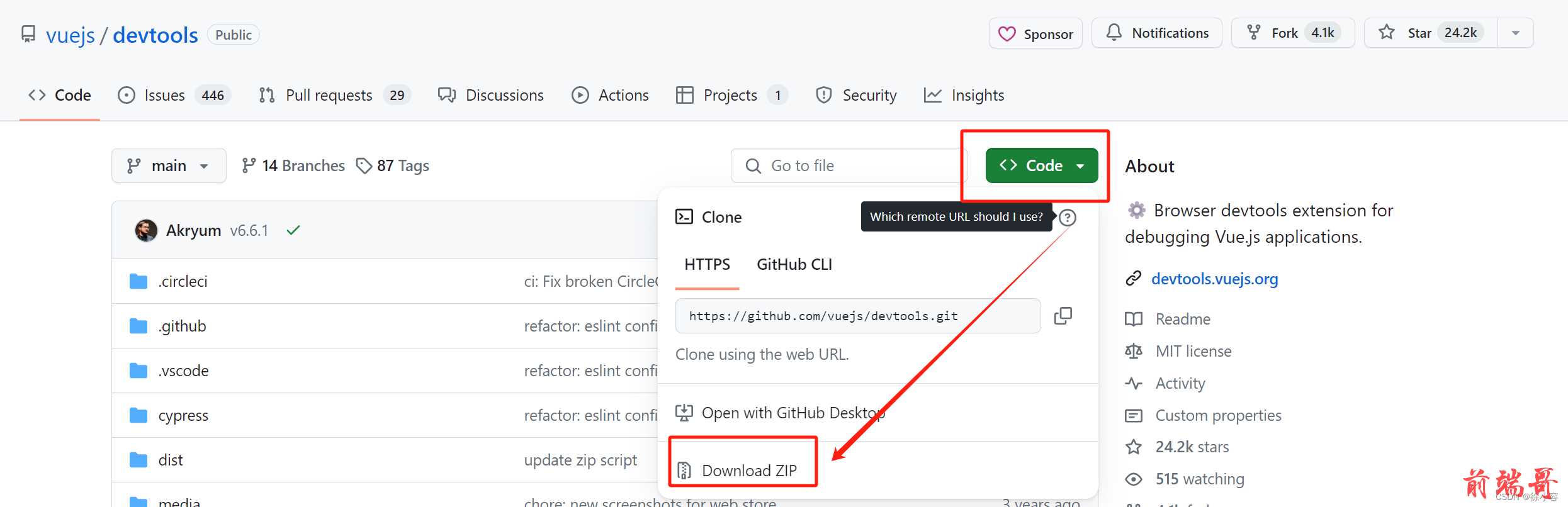This screenshot has width=1568, height=507.
Task: Open the Akryum author link
Action: point(193,230)
